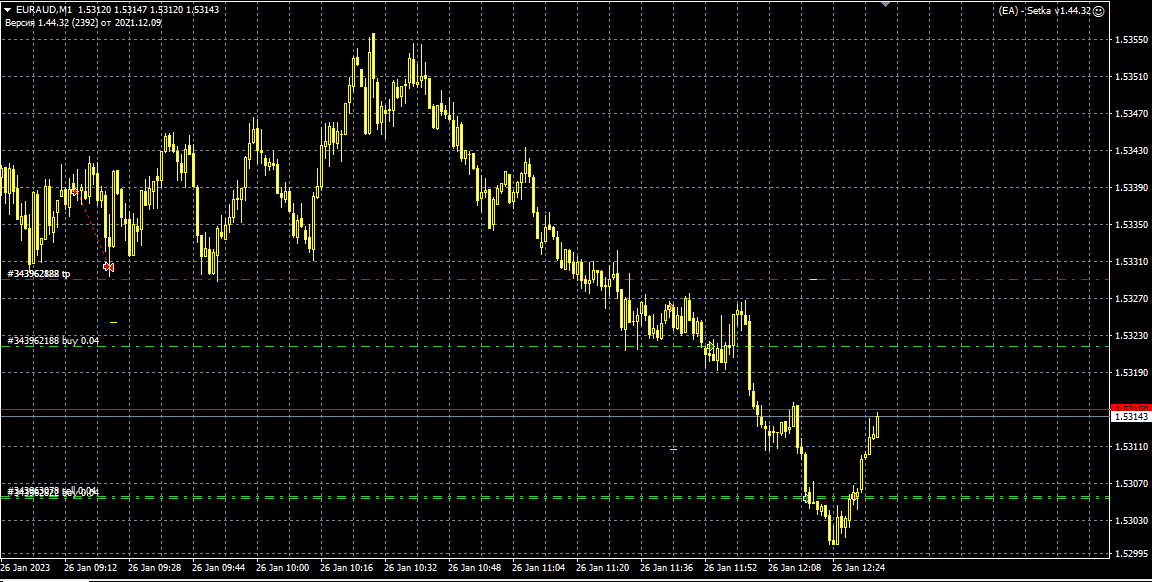Select the chart shift triangle marker at top
The image size is (1152, 582).
885,4
